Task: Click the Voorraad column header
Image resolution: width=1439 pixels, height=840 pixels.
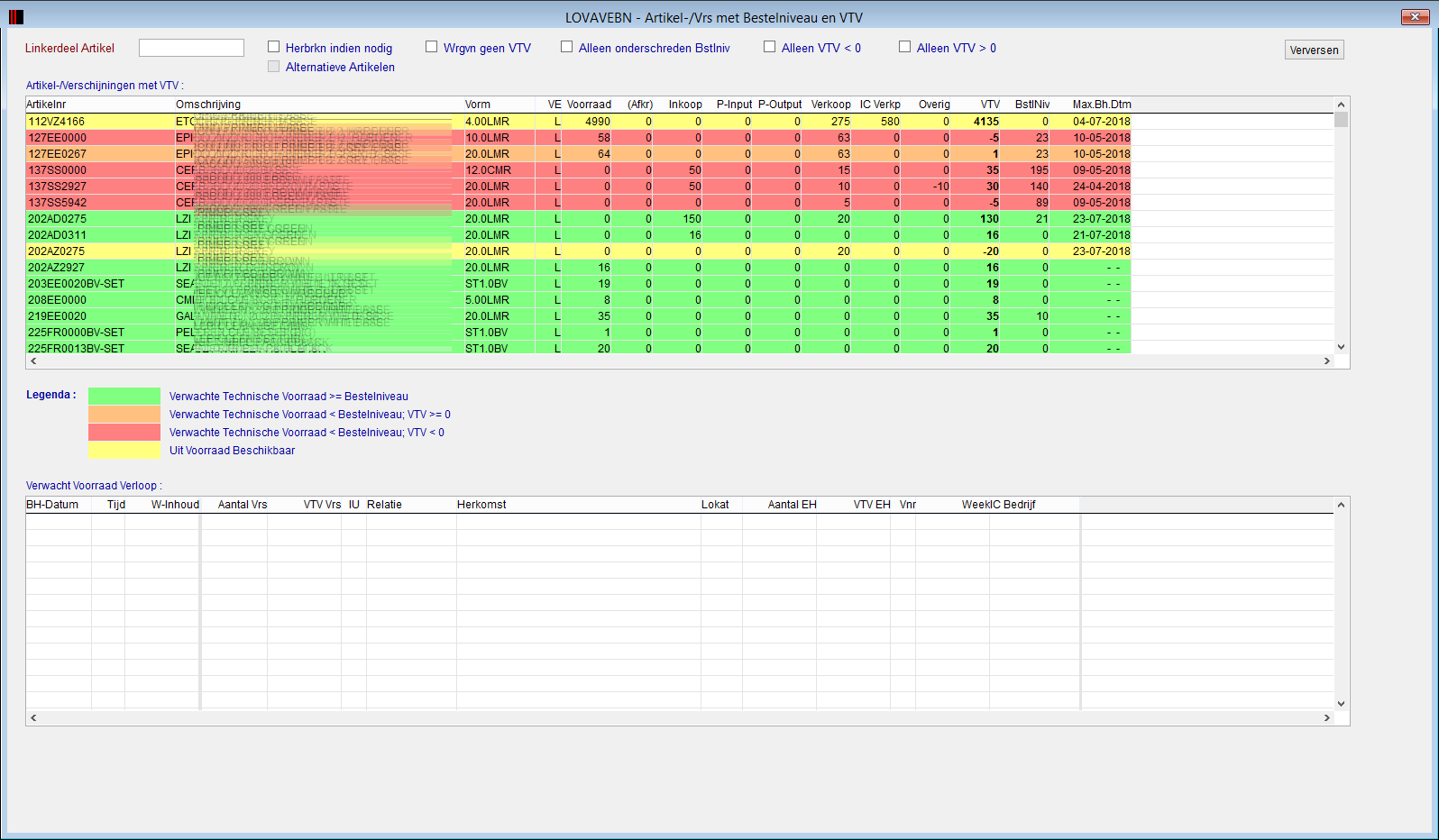Action: [x=589, y=105]
